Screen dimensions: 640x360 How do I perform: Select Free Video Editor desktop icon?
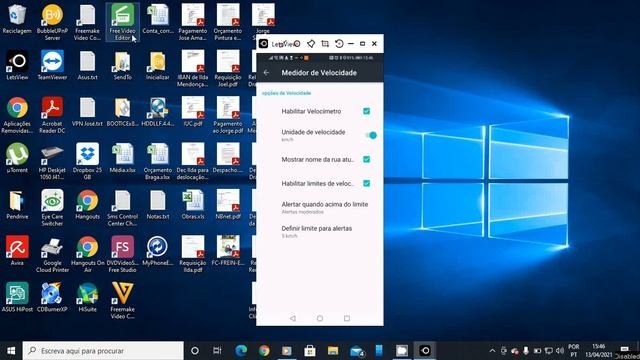(122, 22)
